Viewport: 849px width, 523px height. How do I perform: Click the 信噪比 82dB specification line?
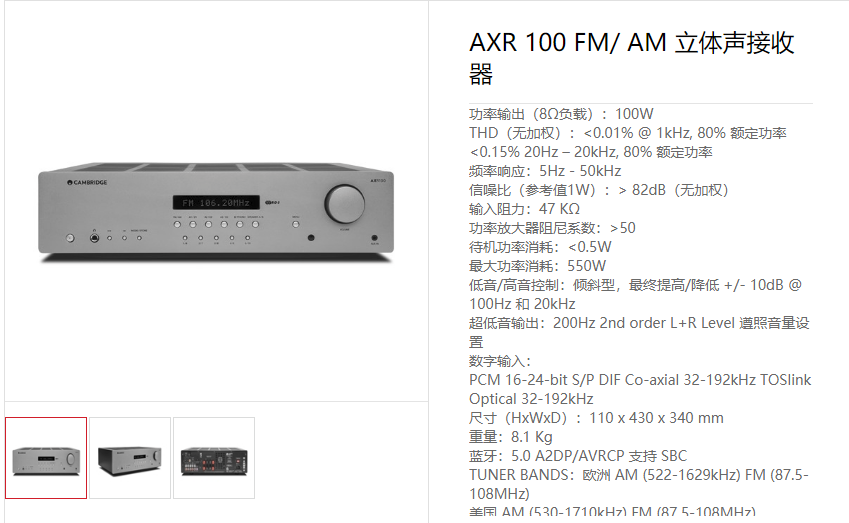tap(599, 190)
